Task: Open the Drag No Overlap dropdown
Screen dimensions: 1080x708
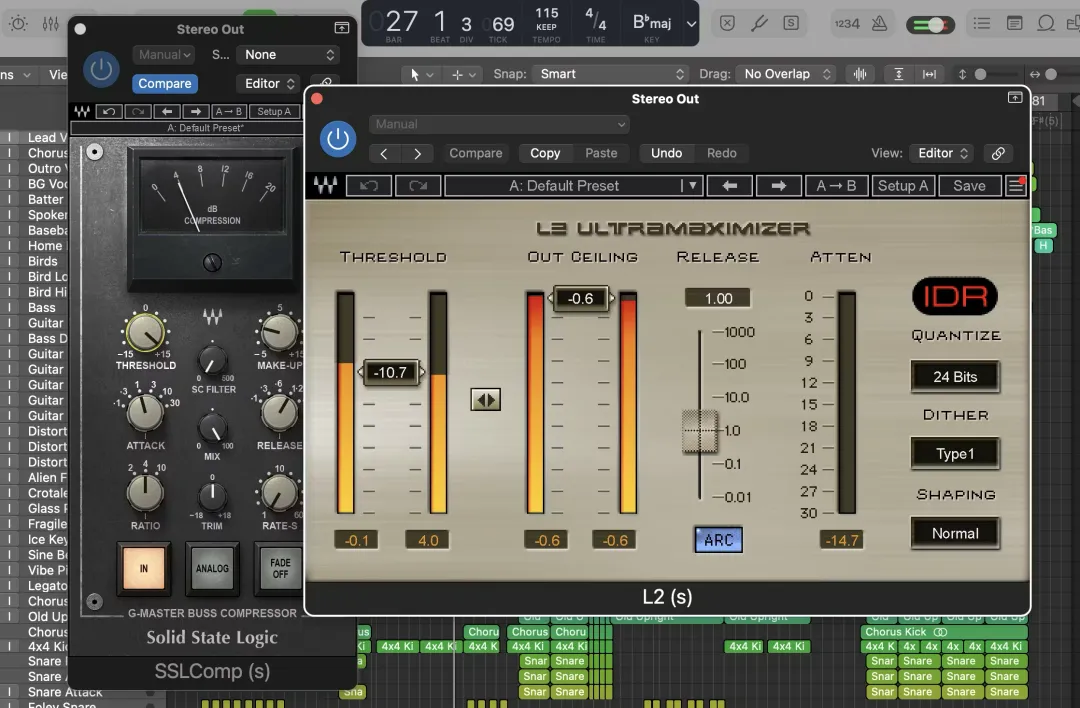Action: (785, 74)
